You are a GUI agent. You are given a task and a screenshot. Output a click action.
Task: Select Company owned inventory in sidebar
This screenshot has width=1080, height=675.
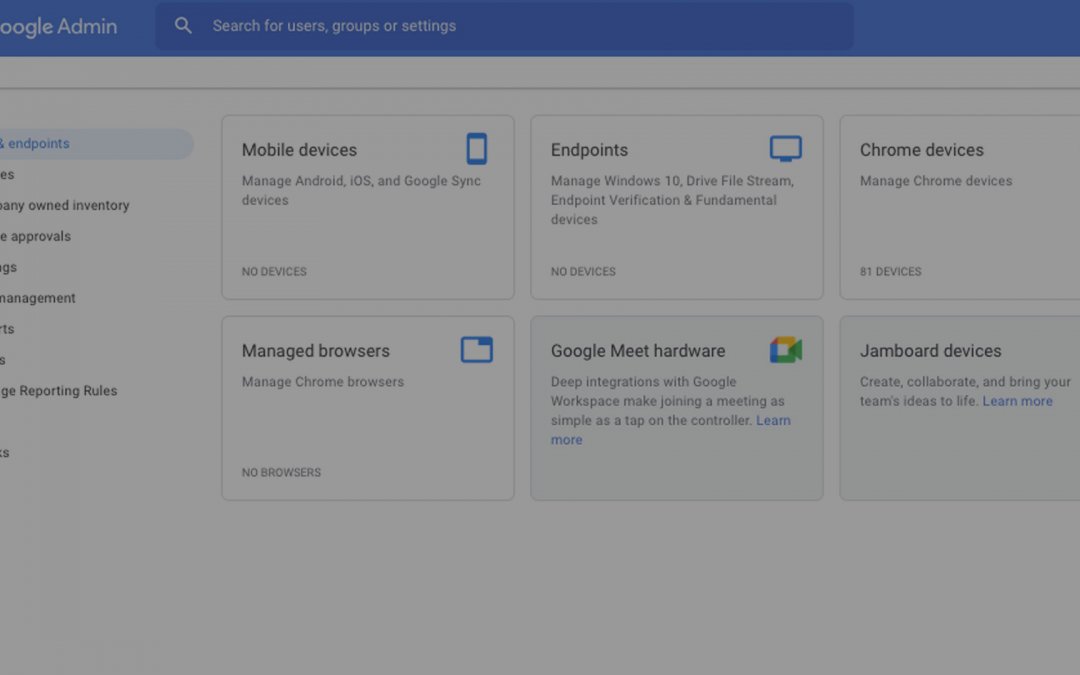click(65, 205)
